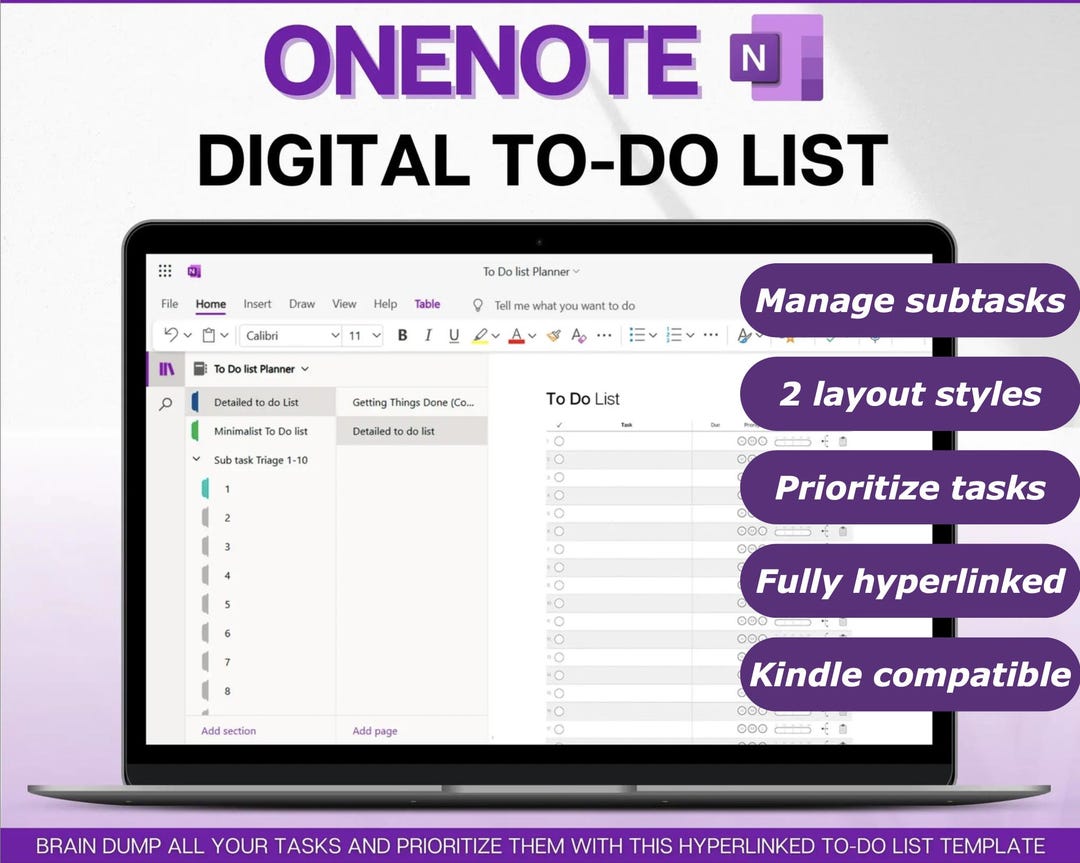The height and width of the screenshot is (863, 1080).
Task: Click the Add section link
Action: pyautogui.click(x=228, y=731)
